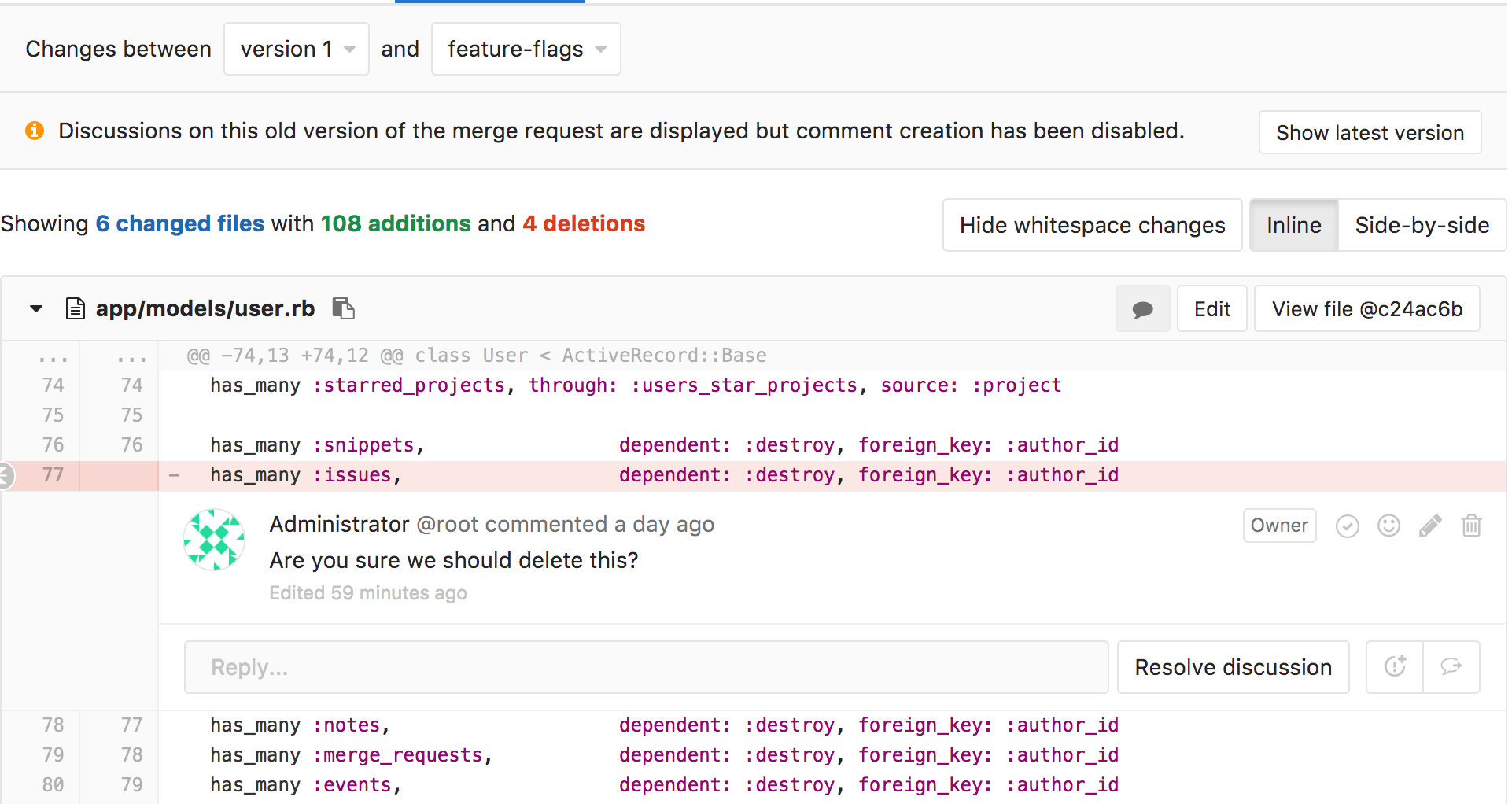Image resolution: width=1512 pixels, height=804 pixels.
Task: Mark comment resolved via checkmark icon
Action: click(x=1347, y=526)
